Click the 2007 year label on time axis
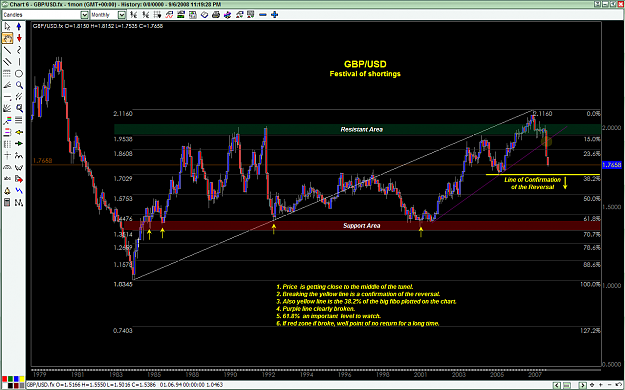The image size is (625, 390). [x=535, y=374]
